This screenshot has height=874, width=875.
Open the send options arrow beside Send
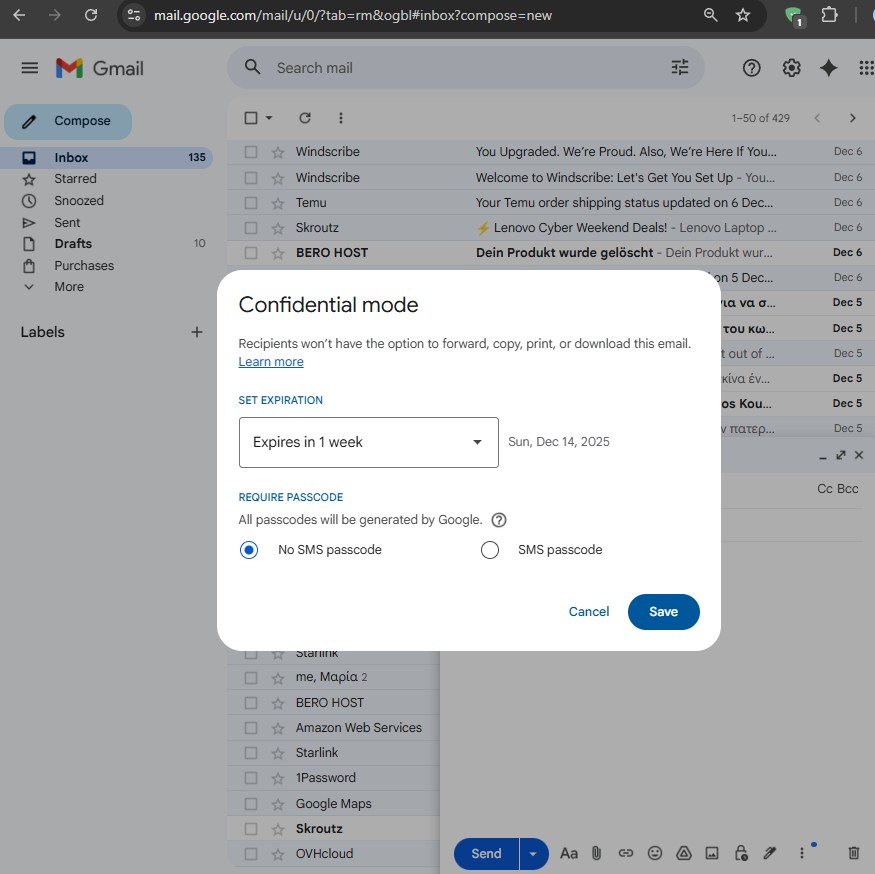(533, 853)
